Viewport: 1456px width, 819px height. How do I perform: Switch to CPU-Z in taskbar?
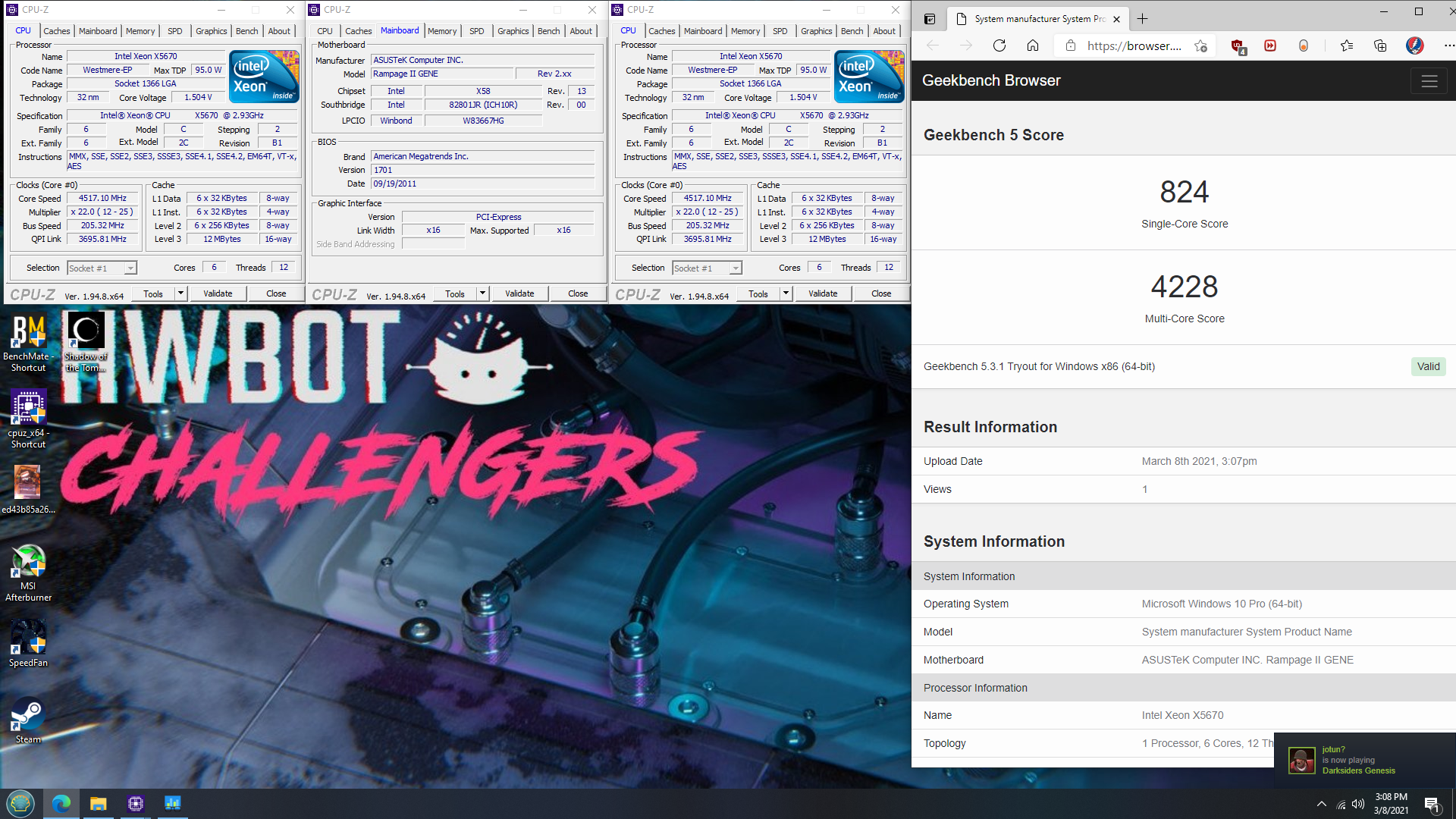coord(136,803)
